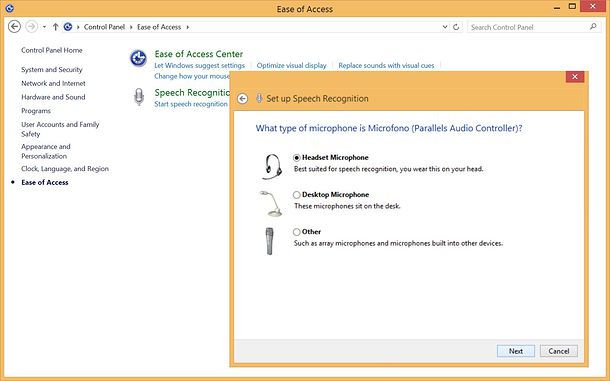
Task: Cancel the Speech Recognition setup
Action: coord(559,351)
